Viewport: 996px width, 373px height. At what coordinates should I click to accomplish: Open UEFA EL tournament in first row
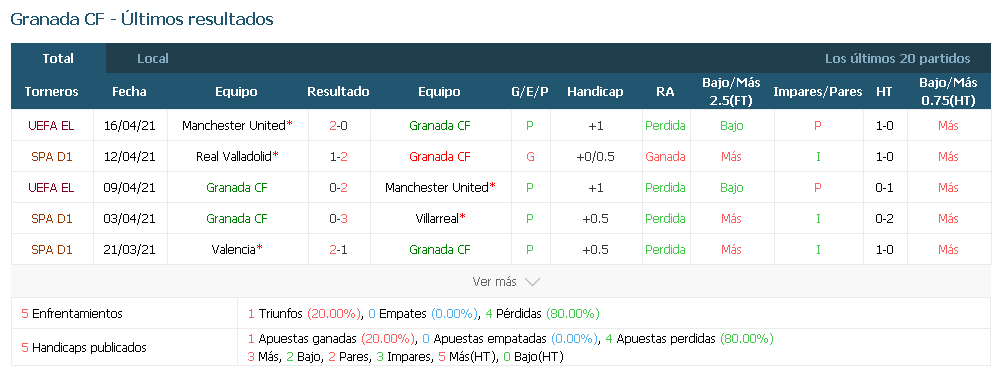pyautogui.click(x=51, y=126)
